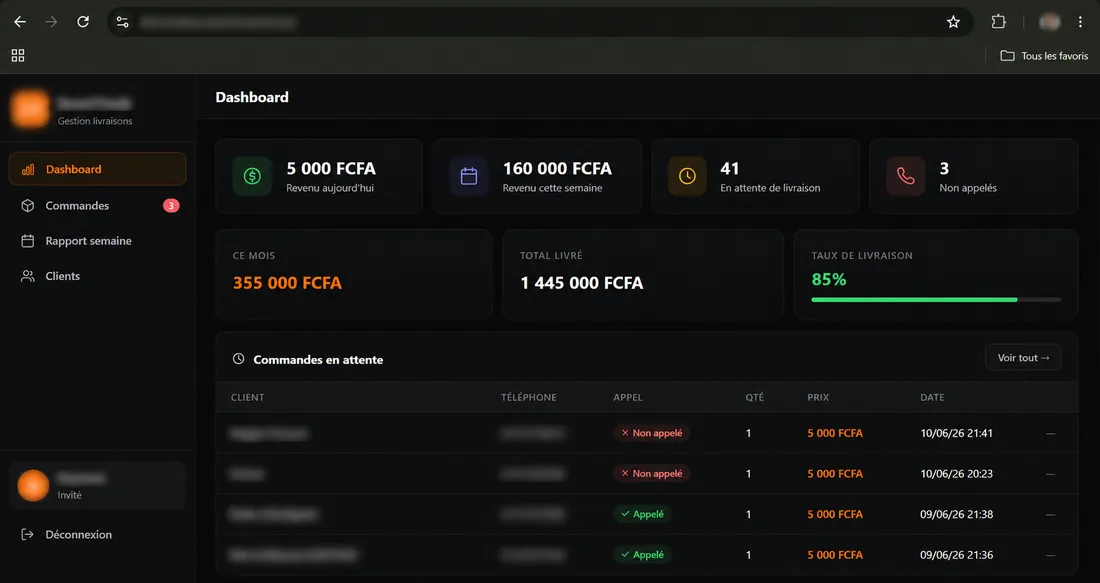This screenshot has height=583, width=1100.
Task: Click the Appelé badge dated 09/06/26 21:38
Action: click(642, 514)
